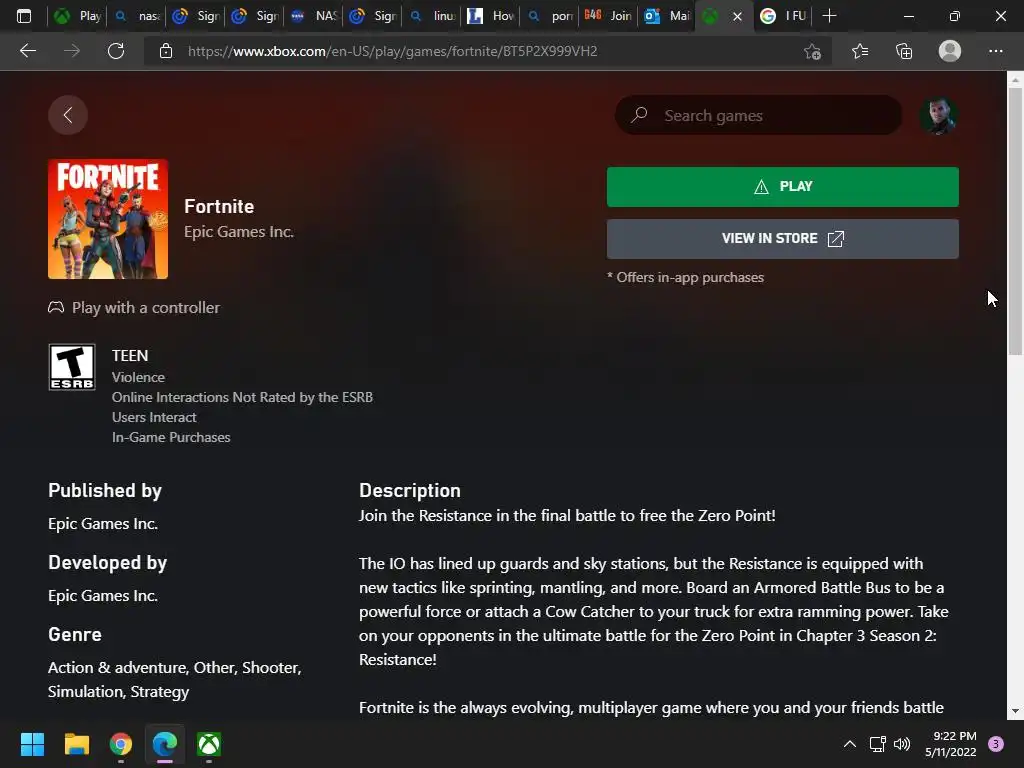Open Microsoft Edge from taskbar
1024x768 pixels.
(165, 744)
